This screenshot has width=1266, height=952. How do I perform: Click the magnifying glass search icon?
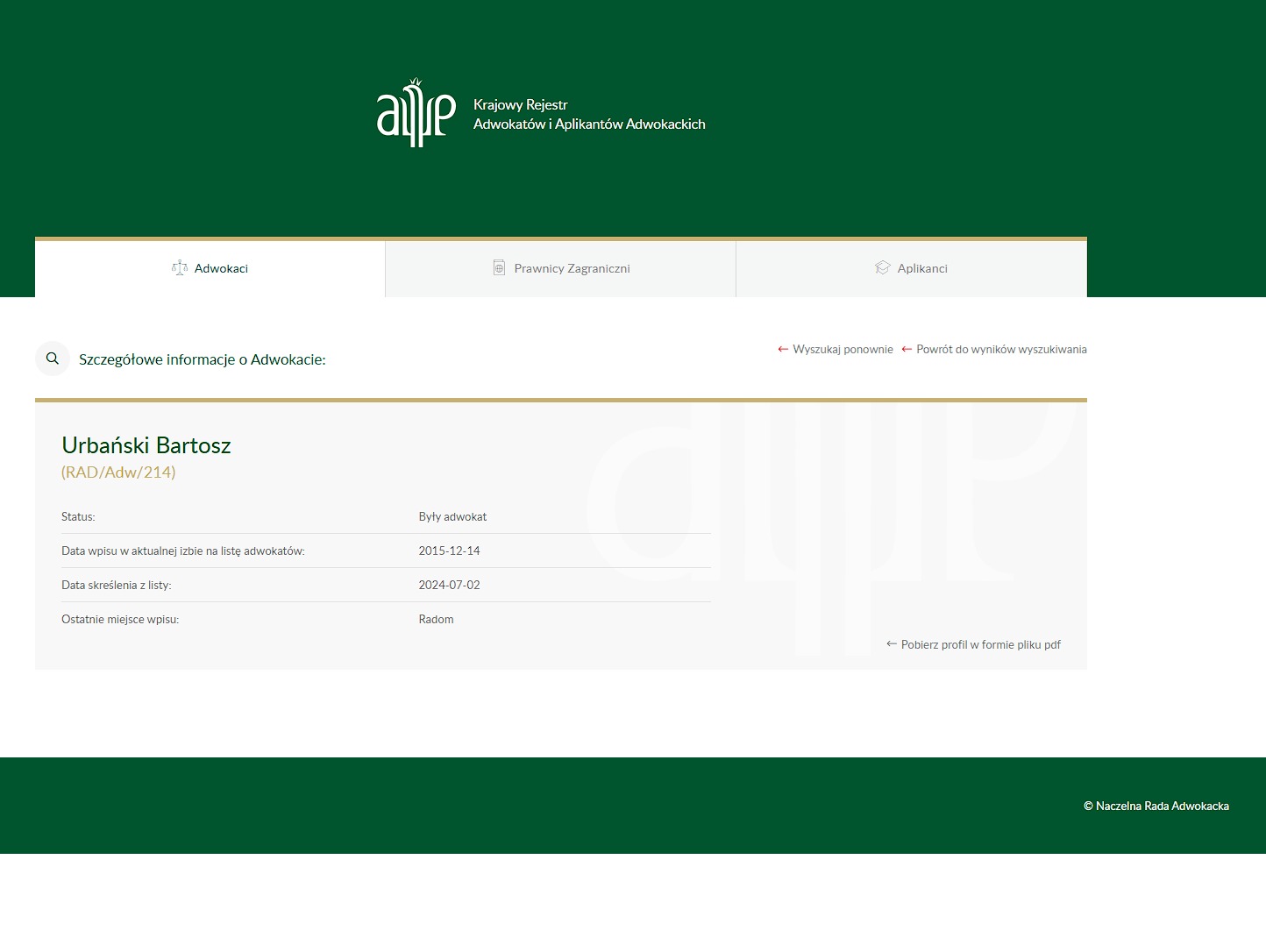[53, 358]
